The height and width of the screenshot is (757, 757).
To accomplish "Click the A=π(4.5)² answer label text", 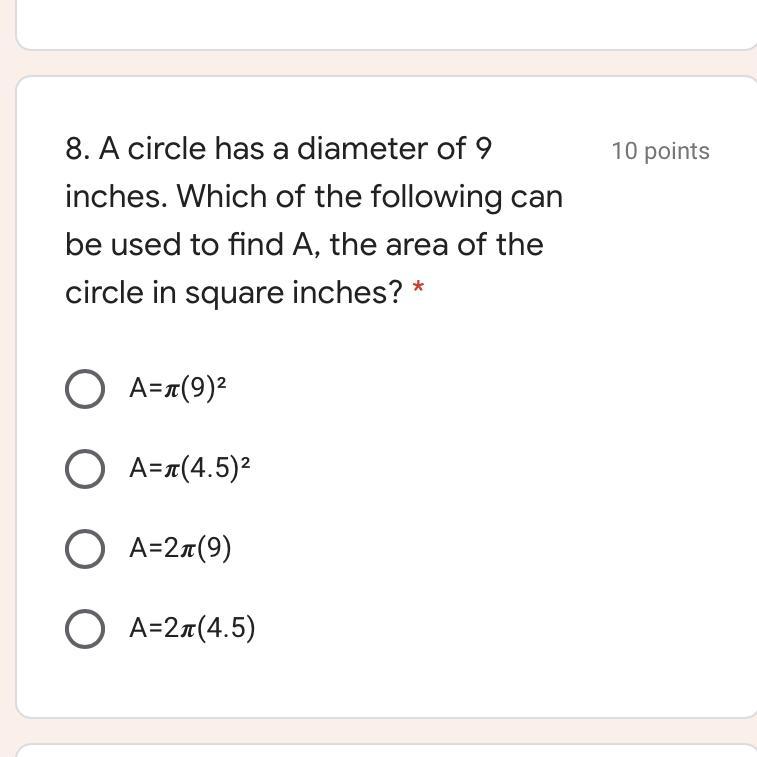I will tap(189, 468).
